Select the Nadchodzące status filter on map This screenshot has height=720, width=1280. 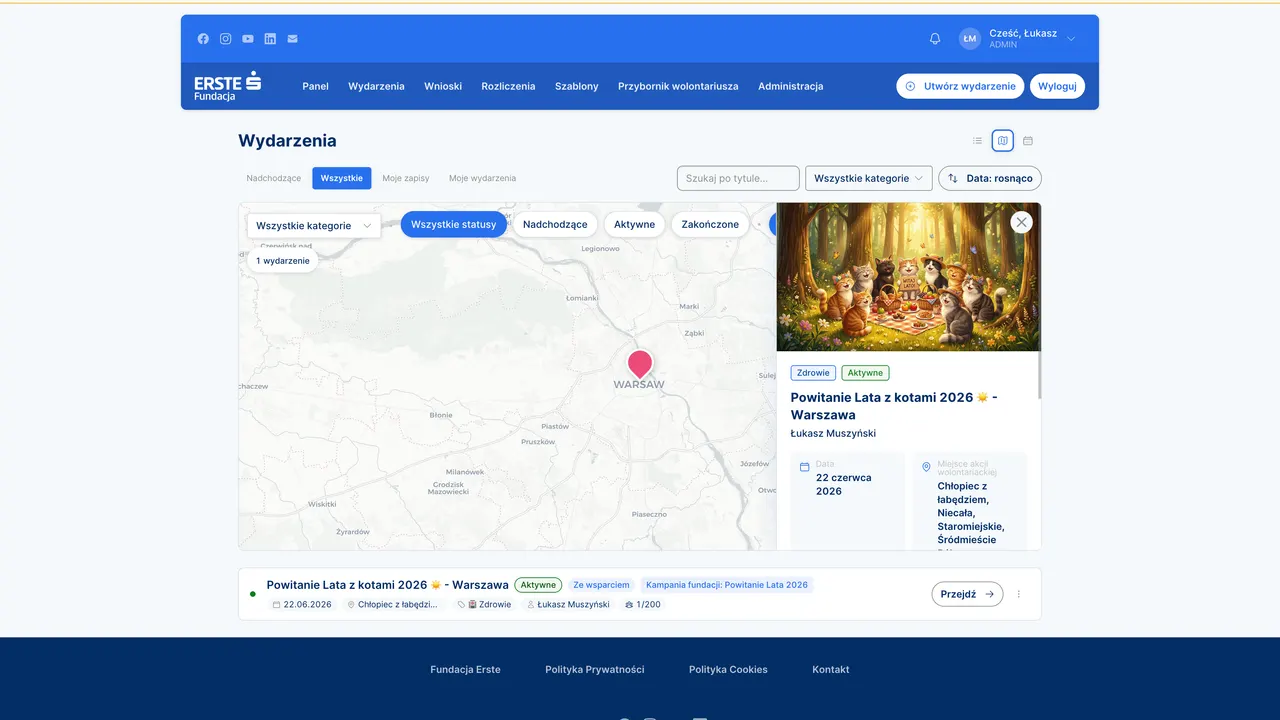[x=555, y=224]
